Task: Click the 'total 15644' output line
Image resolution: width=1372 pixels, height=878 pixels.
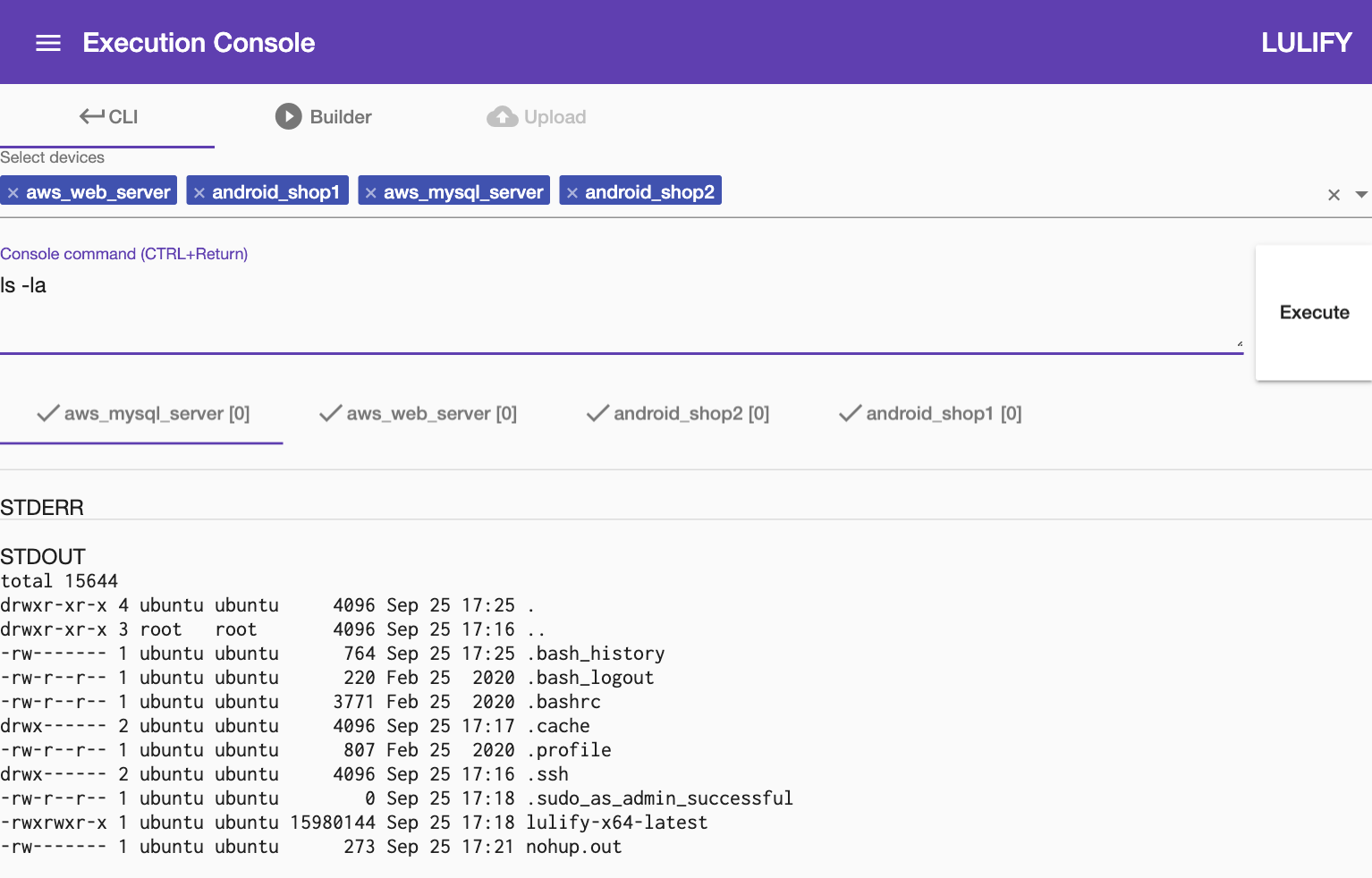Action: tap(59, 581)
